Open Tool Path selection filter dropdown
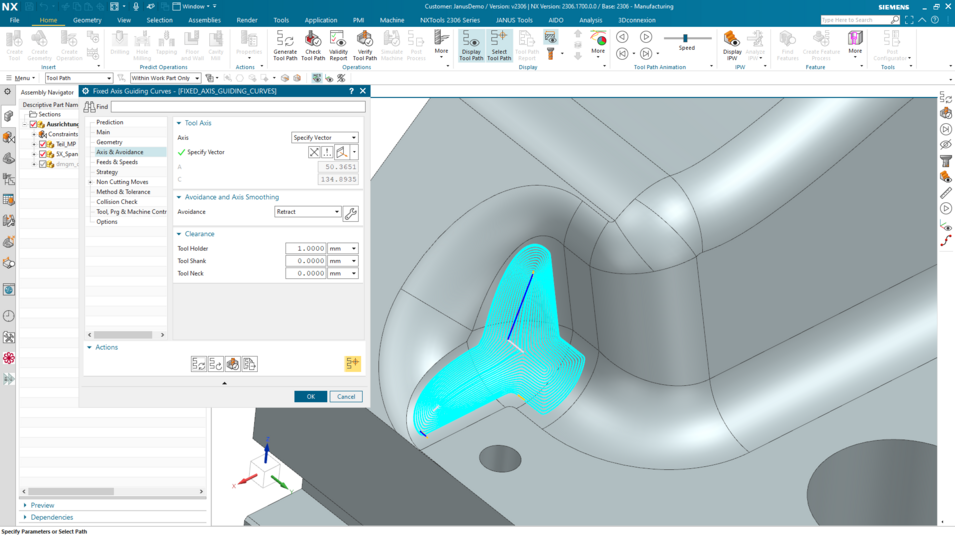This screenshot has height=537, width=955. tap(79, 78)
